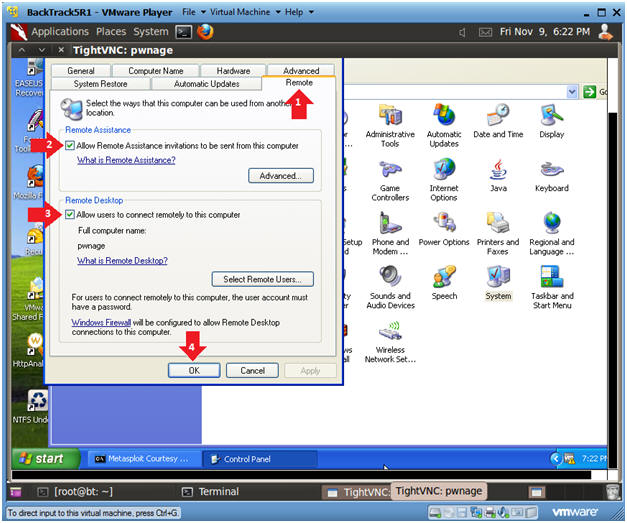Open the Keyboard applet
Viewport: 627px width, 523px height.
(551, 175)
